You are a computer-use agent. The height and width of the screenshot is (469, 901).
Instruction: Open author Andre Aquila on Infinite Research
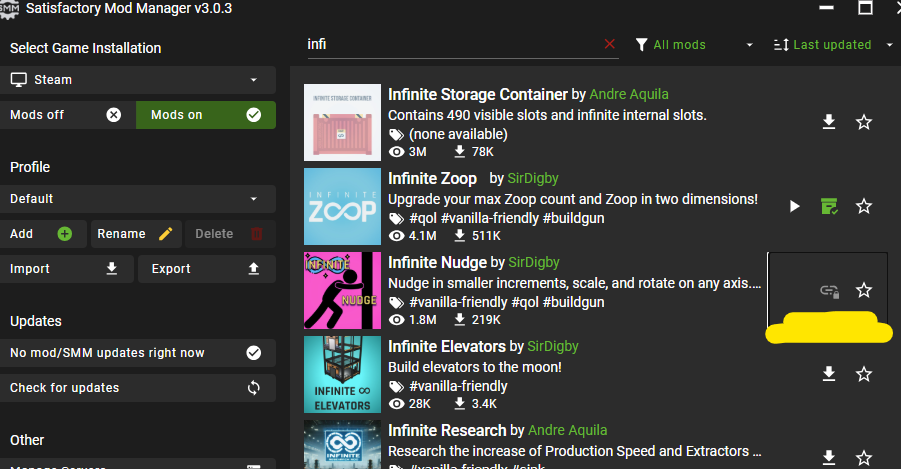click(567, 430)
